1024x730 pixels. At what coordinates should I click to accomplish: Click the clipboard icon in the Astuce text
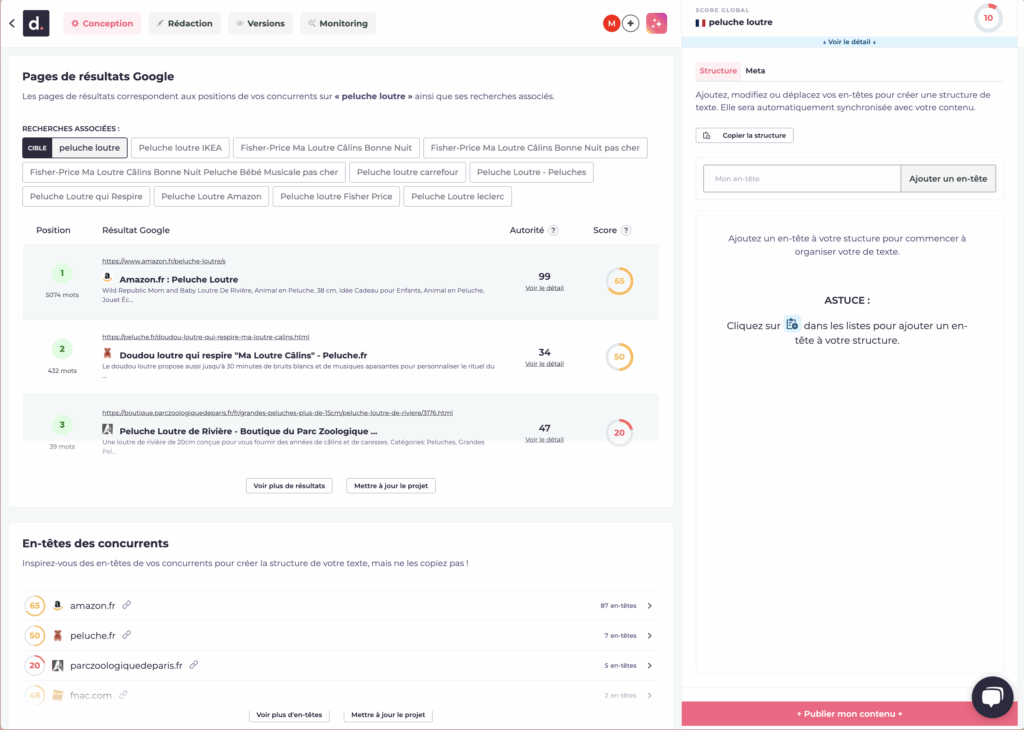(x=792, y=324)
